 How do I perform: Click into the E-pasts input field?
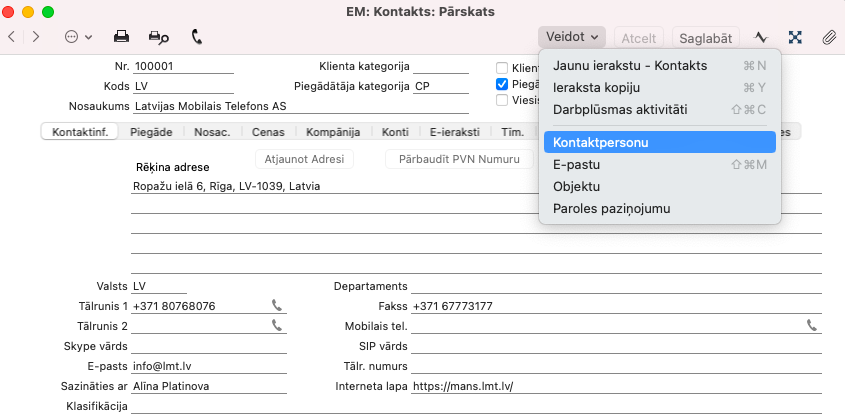(208, 366)
